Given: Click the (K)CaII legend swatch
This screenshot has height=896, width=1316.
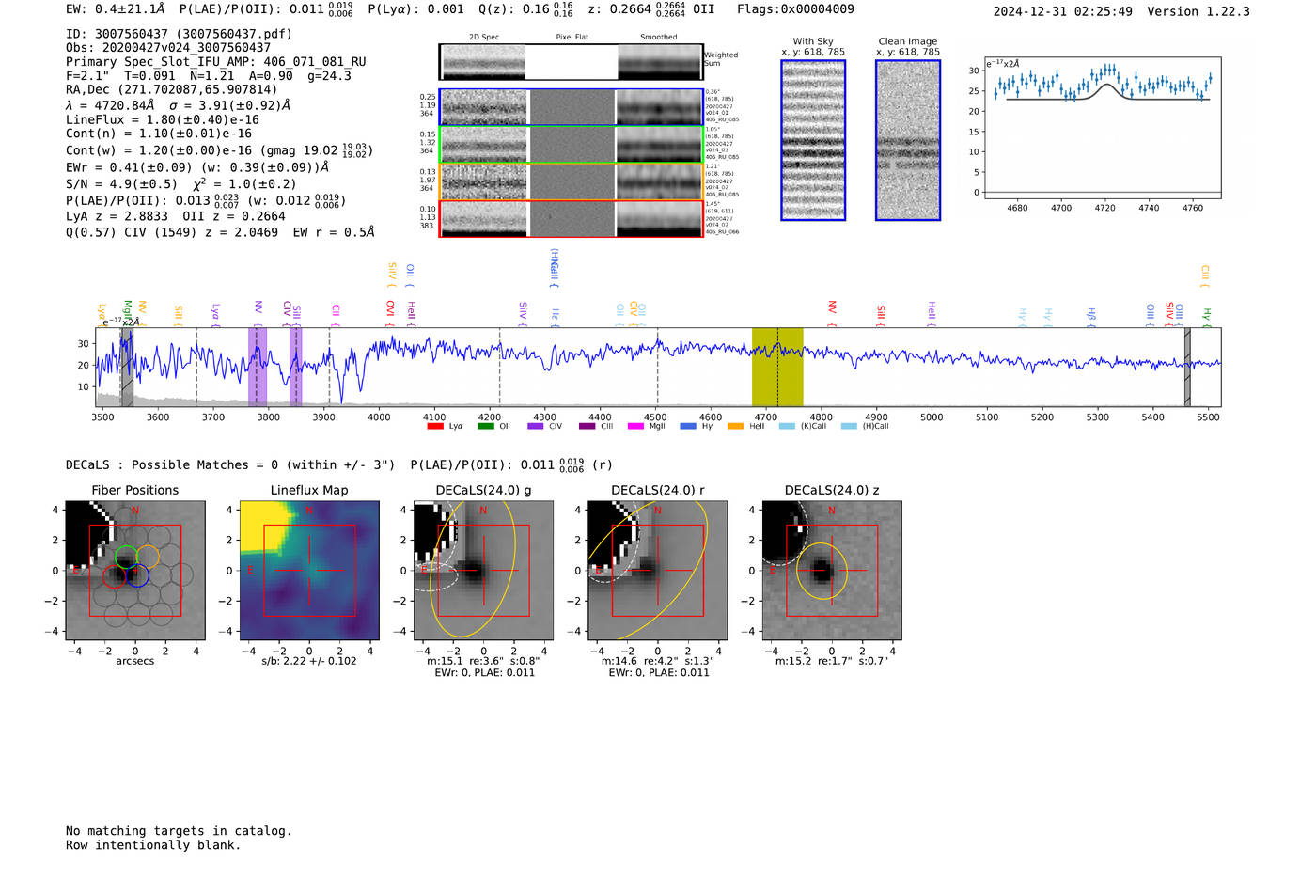Looking at the screenshot, I should pyautogui.click(x=787, y=427).
